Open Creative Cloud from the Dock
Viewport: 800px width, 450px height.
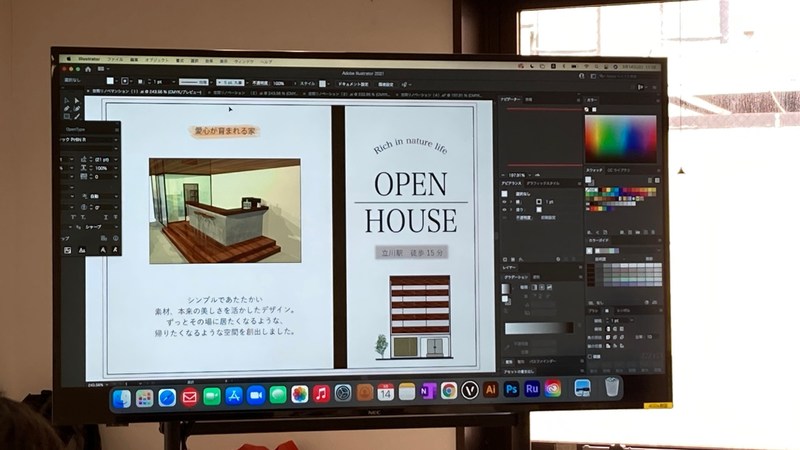(553, 389)
